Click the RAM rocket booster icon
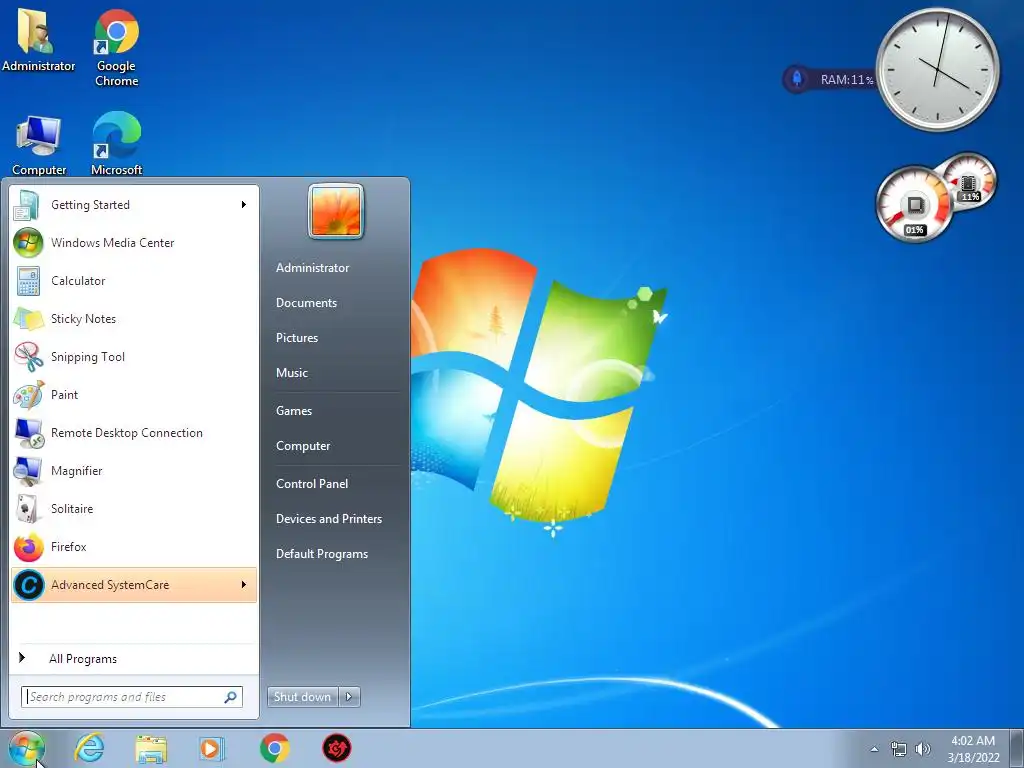The width and height of the screenshot is (1024, 768). pyautogui.click(x=797, y=79)
